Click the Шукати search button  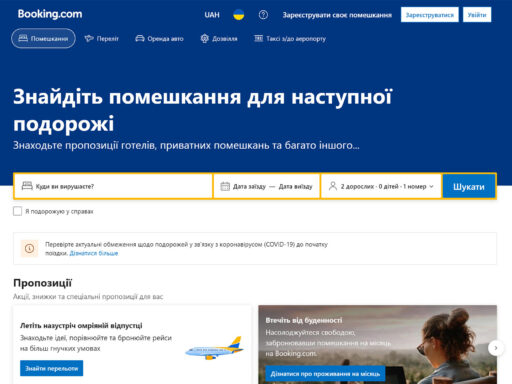point(469,187)
